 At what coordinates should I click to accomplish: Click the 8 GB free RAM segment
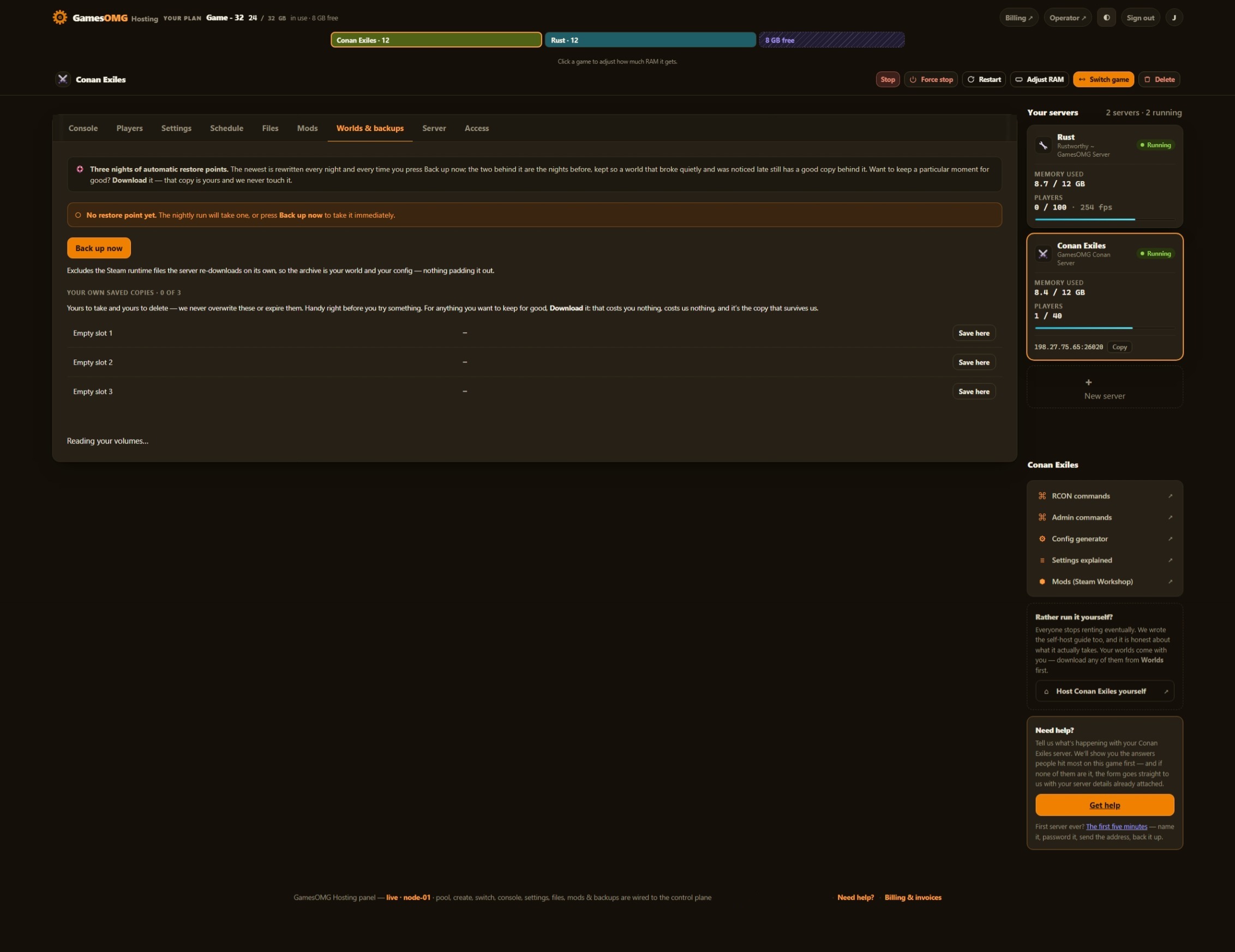click(831, 40)
